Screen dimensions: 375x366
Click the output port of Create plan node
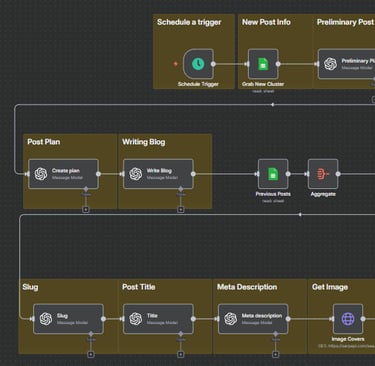(98, 174)
